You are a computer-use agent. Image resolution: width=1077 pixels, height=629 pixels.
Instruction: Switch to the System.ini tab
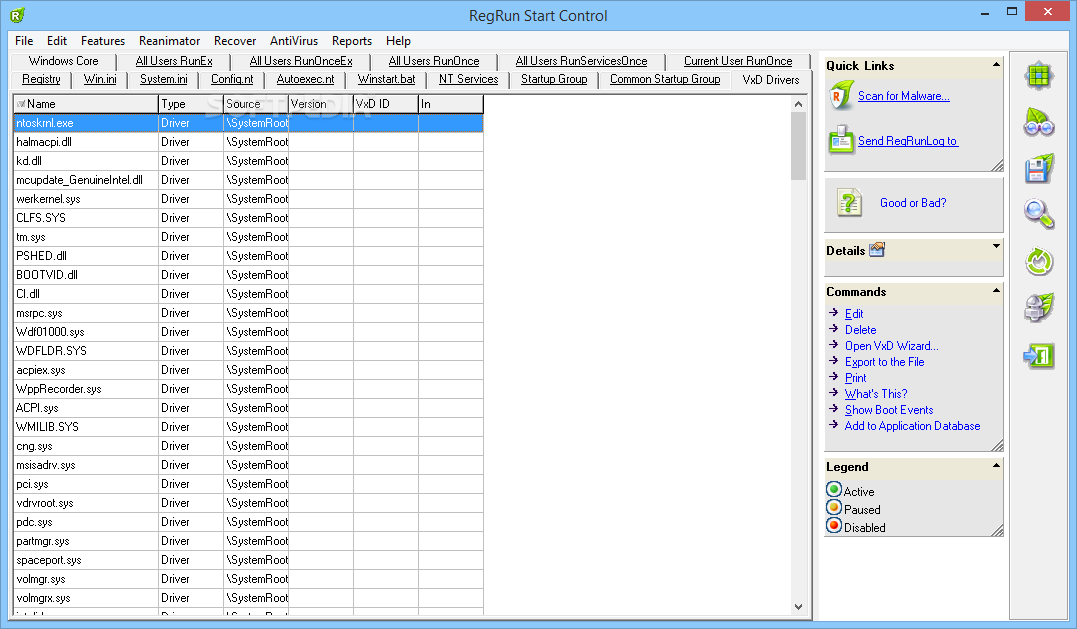coord(163,79)
